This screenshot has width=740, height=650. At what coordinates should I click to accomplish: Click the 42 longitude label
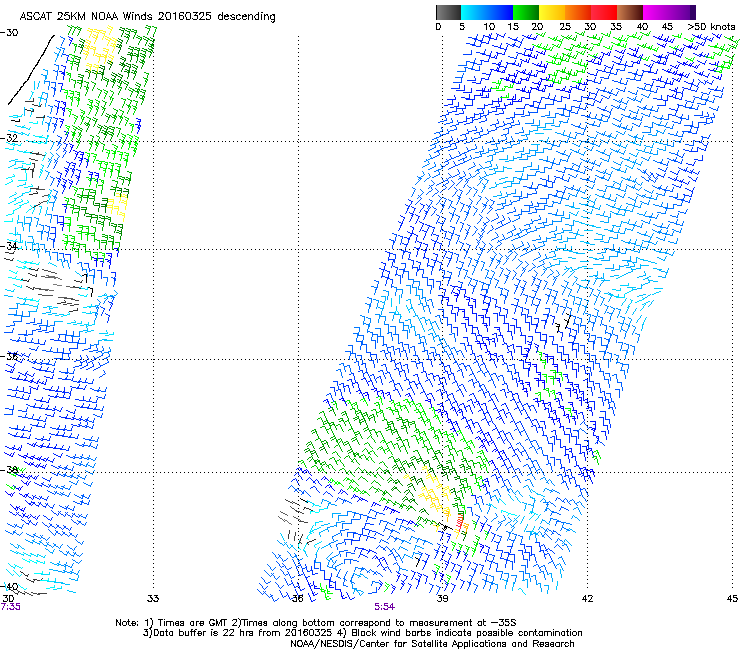(x=587, y=599)
